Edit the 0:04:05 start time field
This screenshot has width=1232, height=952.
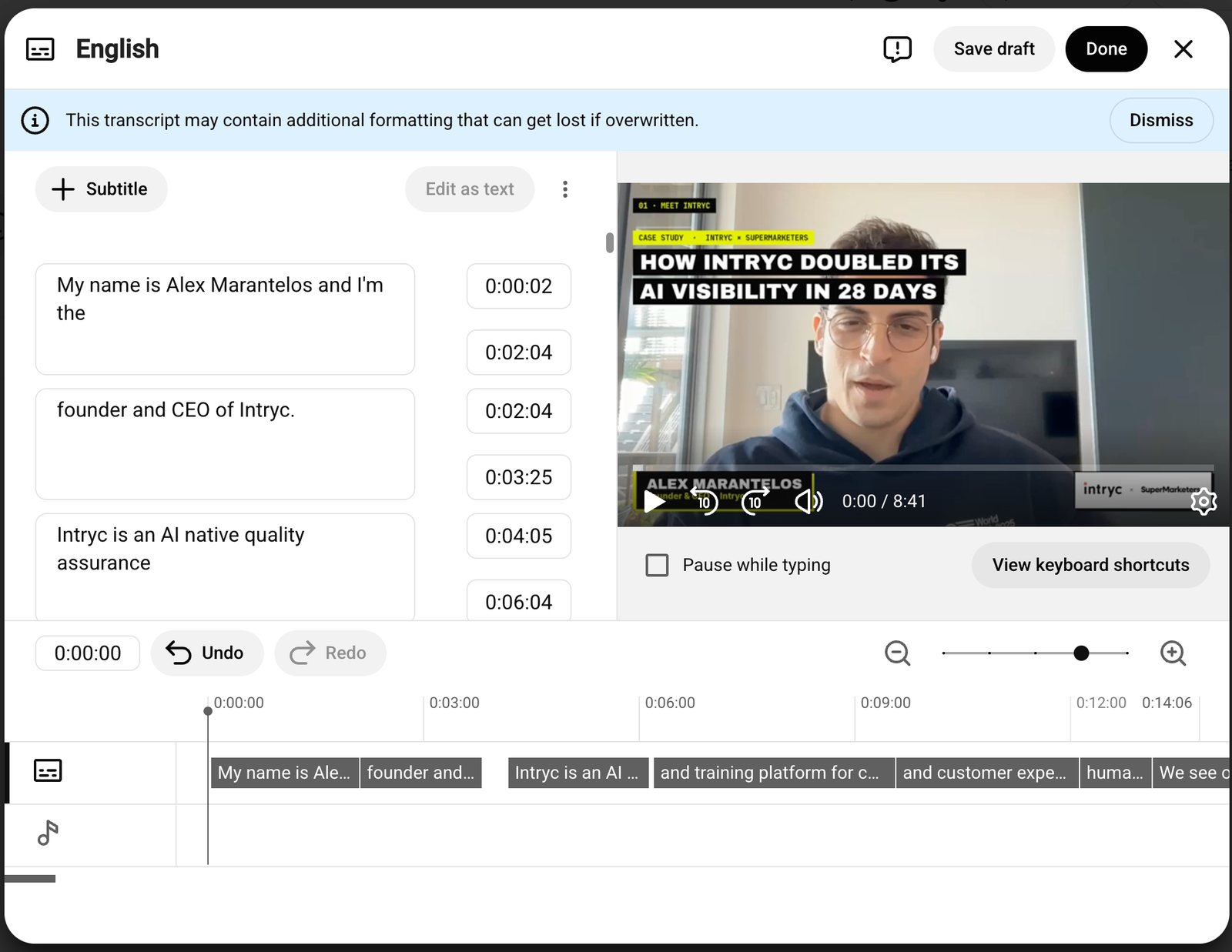(x=519, y=536)
